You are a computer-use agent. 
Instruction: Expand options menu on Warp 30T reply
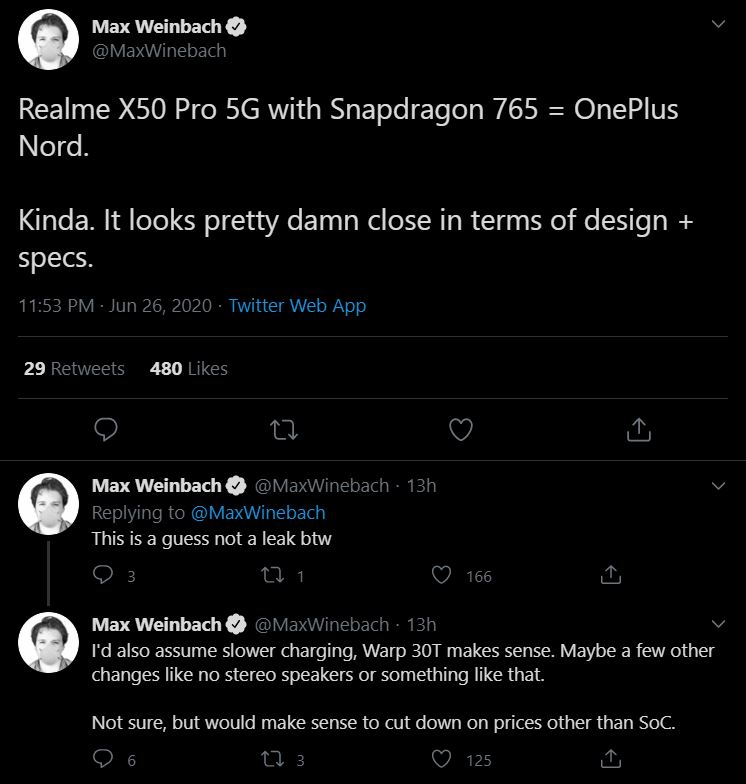click(x=716, y=624)
